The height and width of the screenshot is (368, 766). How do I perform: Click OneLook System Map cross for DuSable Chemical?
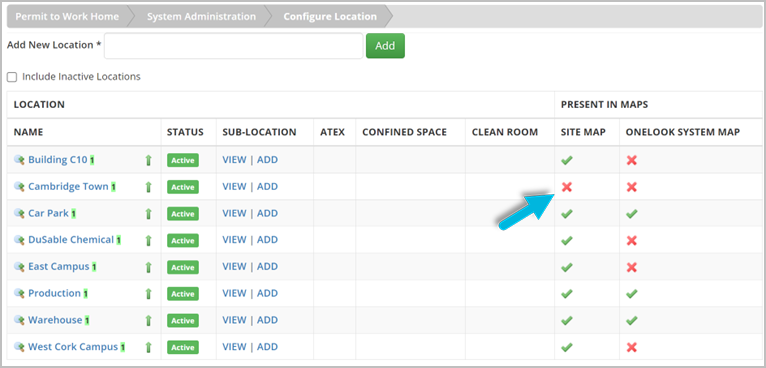(x=632, y=240)
